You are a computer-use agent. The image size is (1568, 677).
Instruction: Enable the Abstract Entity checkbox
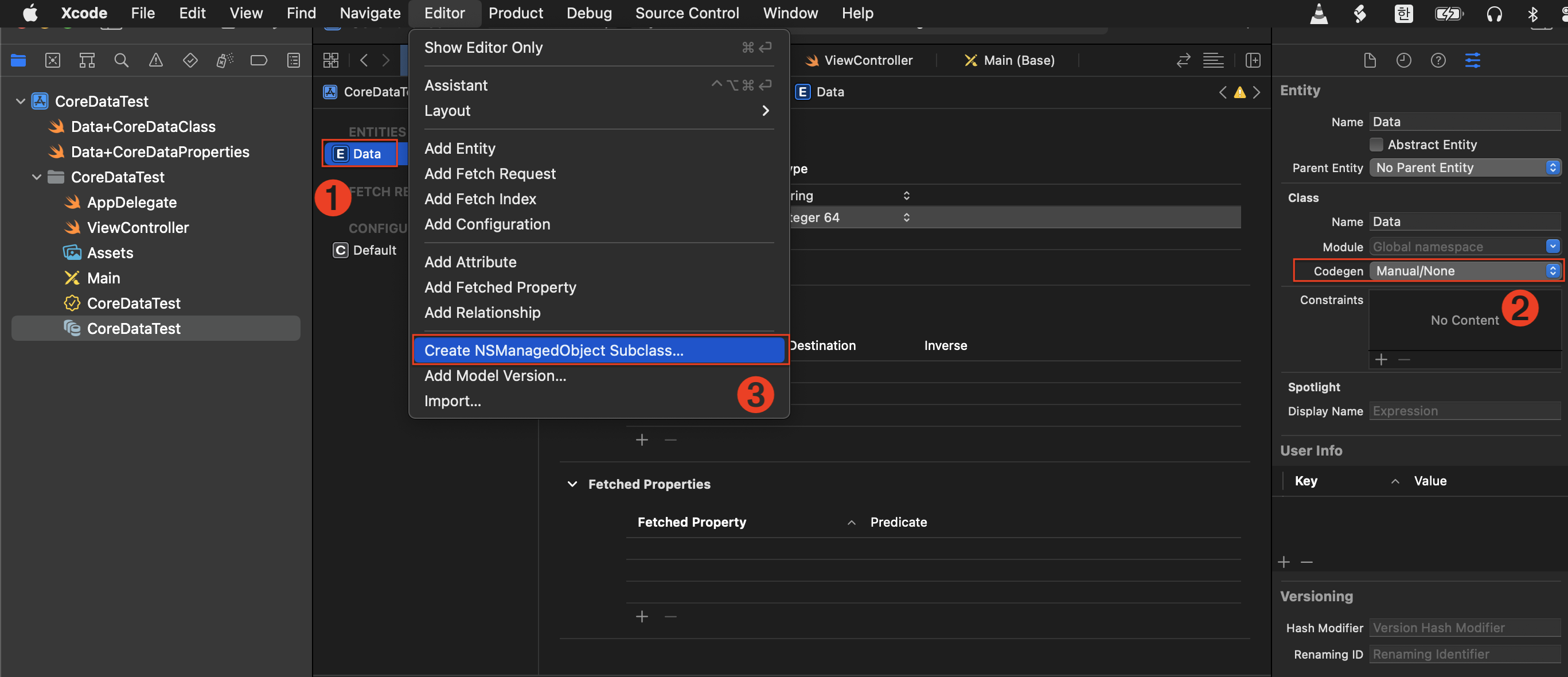[x=1376, y=144]
